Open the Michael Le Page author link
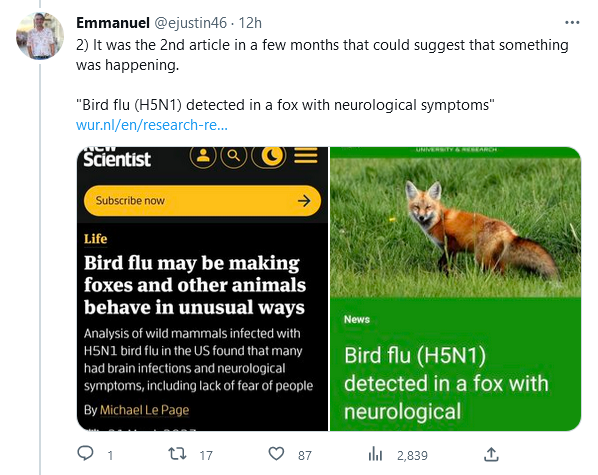 click(x=145, y=410)
